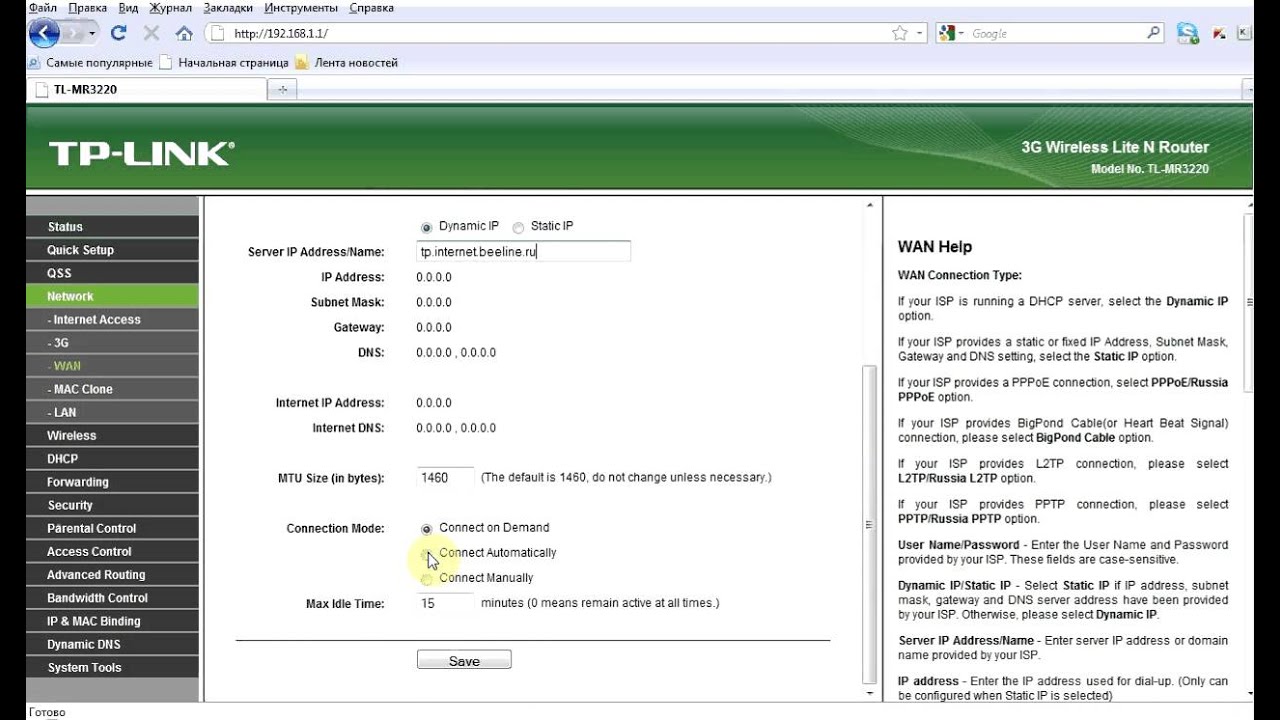The width and height of the screenshot is (1280, 720).
Task: Go back with the browser Back arrow
Action: click(x=44, y=33)
